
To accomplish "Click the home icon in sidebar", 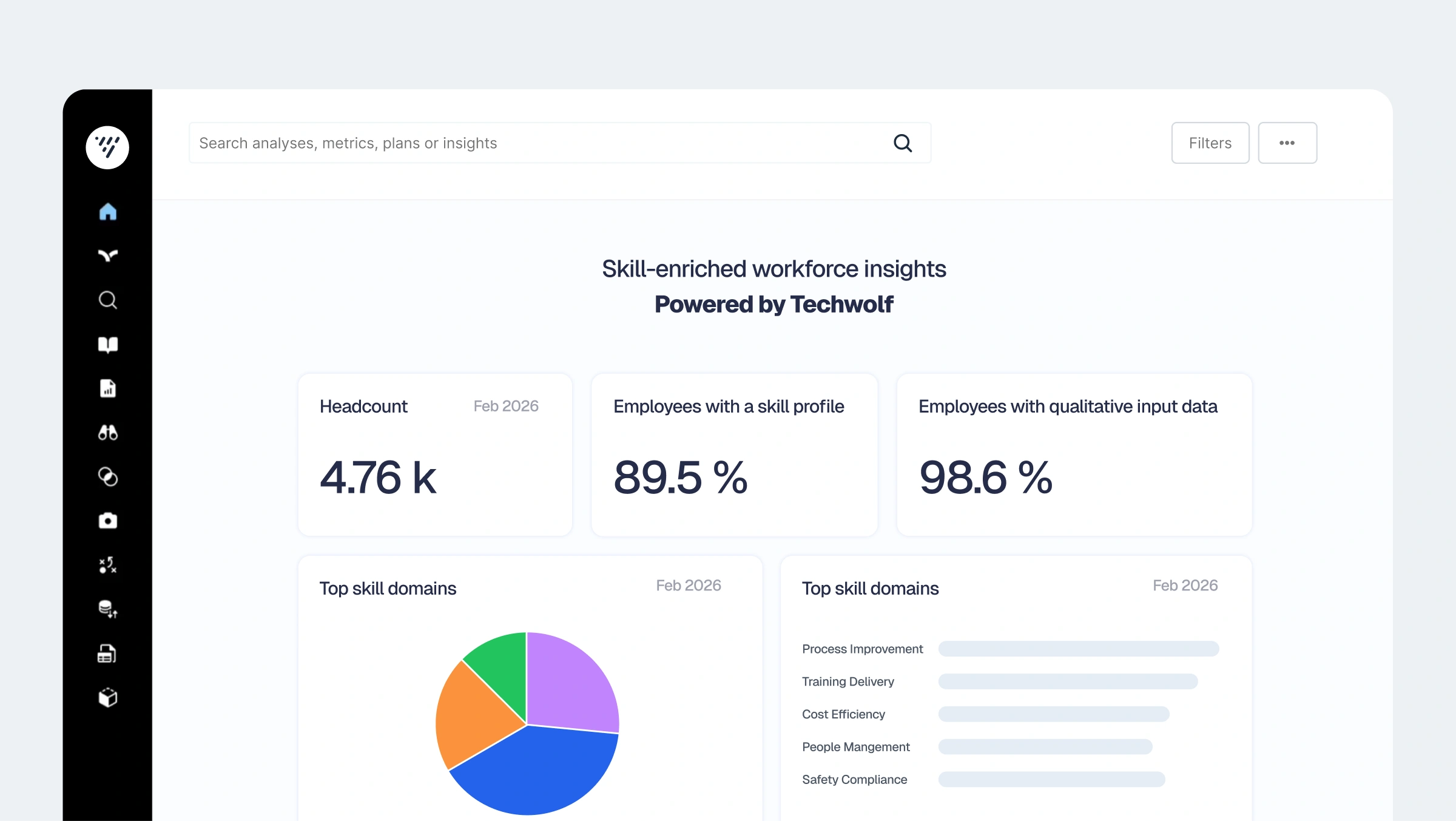I will [x=107, y=212].
